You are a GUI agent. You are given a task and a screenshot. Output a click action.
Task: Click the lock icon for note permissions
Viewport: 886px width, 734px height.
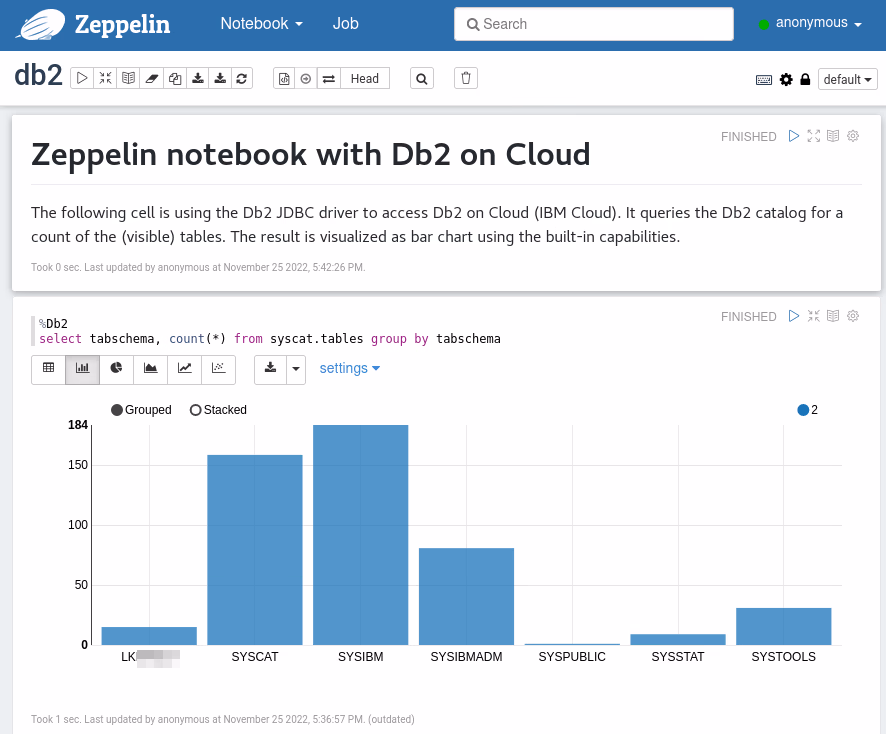tap(805, 80)
